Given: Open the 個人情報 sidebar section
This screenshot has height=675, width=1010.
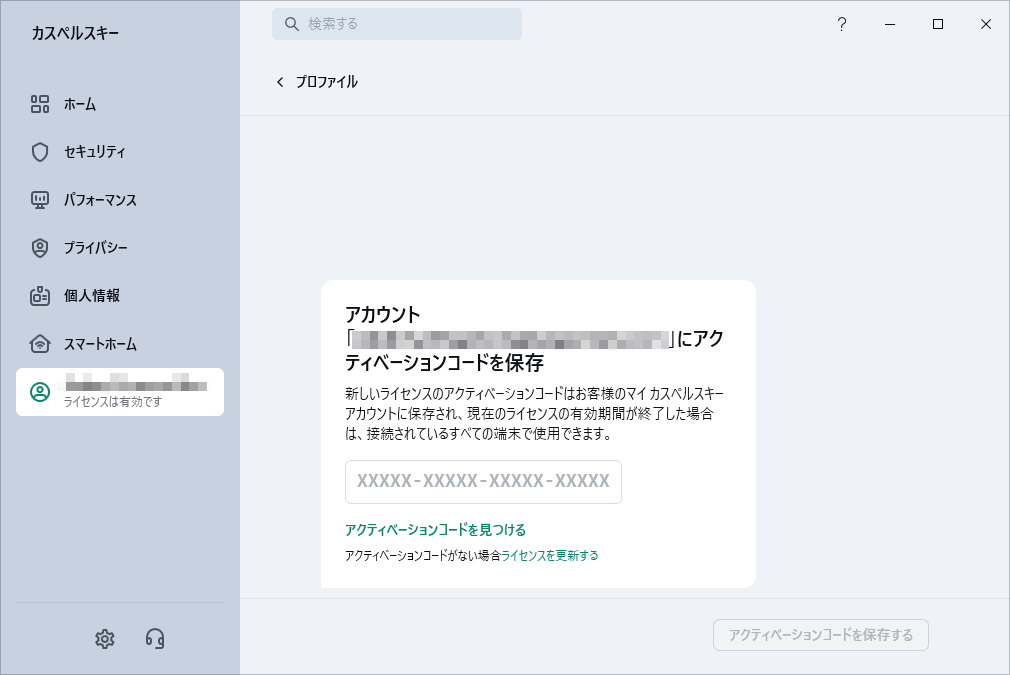Looking at the screenshot, I should pos(75,296).
